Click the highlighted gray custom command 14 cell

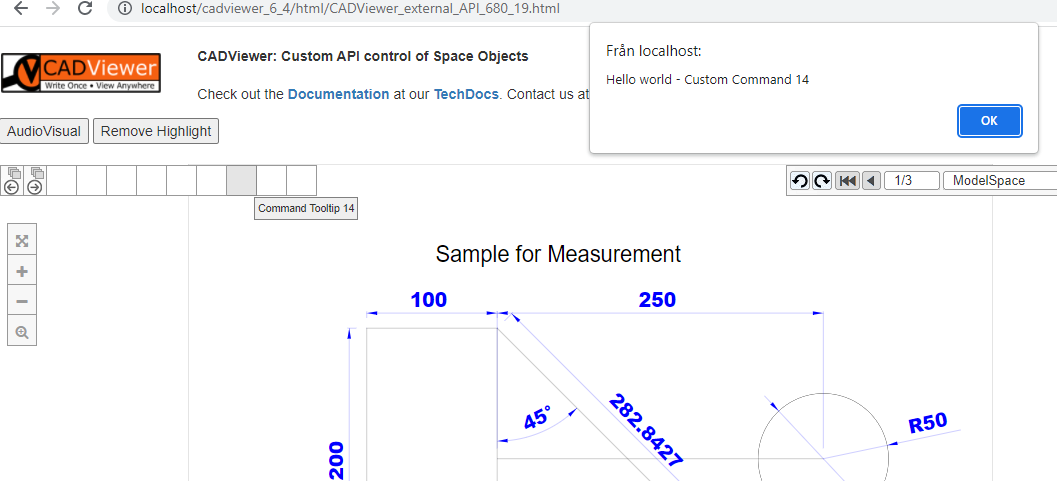[241, 181]
